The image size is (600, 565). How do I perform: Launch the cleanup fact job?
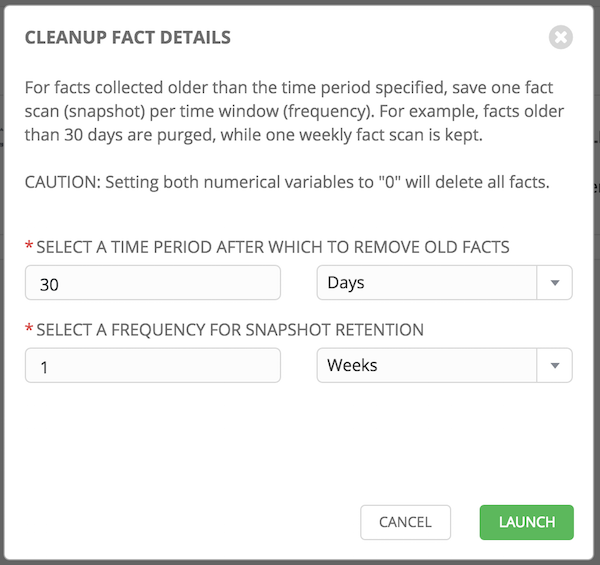(527, 522)
